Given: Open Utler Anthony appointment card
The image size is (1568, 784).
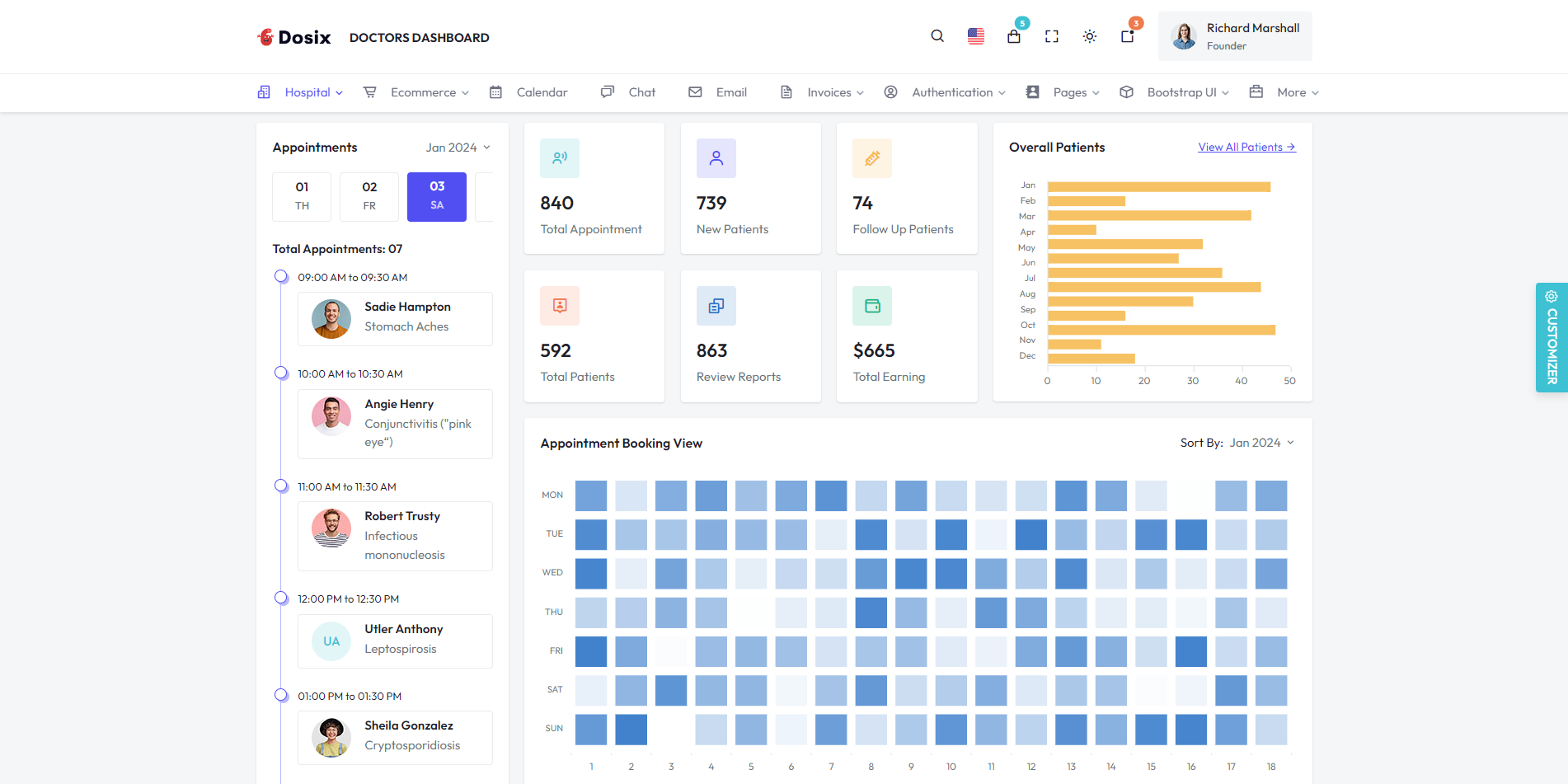Looking at the screenshot, I should (395, 641).
